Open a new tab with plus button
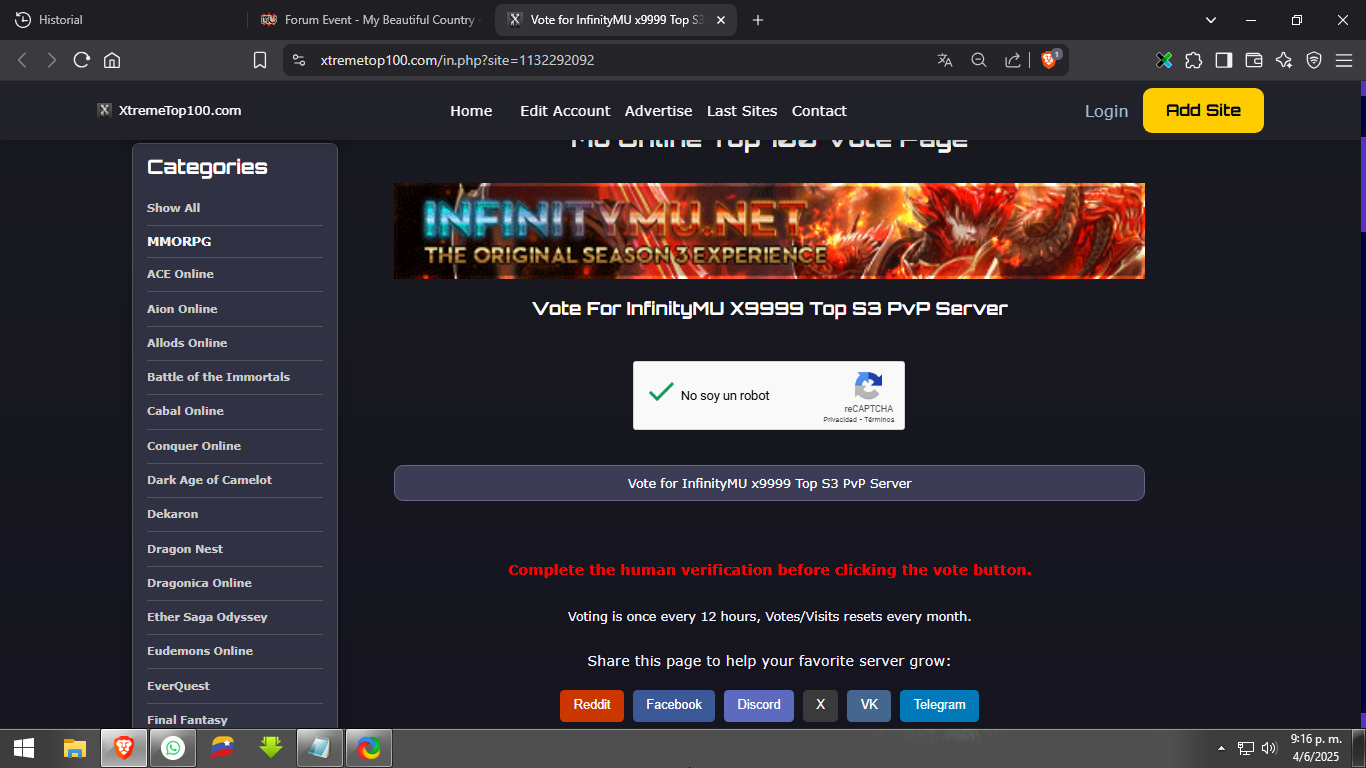 758,20
